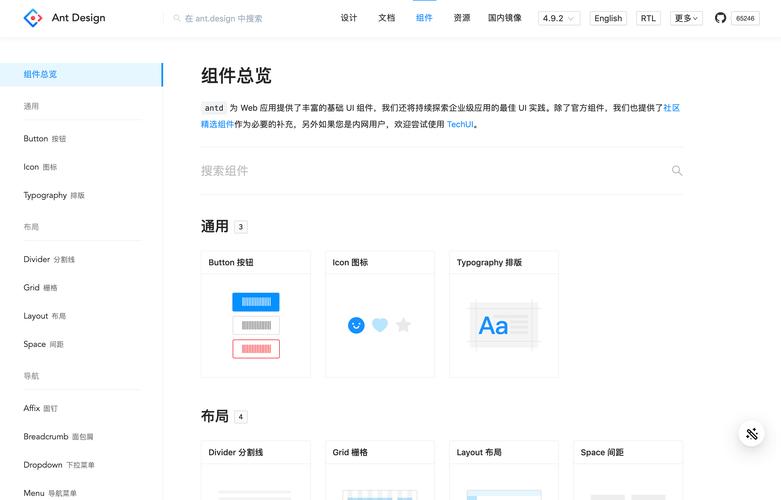Click the Ant Design logo icon
The width and height of the screenshot is (781, 500).
tap(33, 18)
